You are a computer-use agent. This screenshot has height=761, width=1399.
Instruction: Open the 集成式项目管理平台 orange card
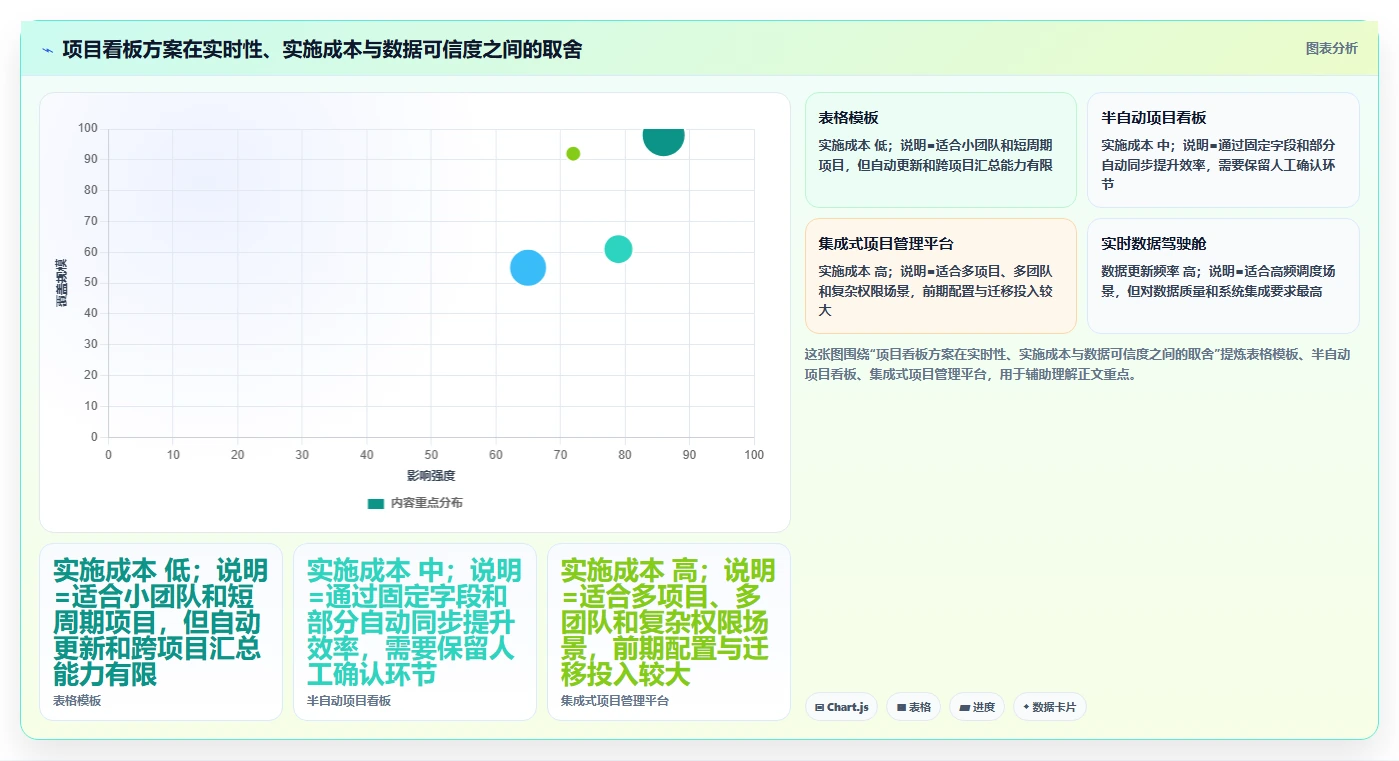(x=940, y=276)
